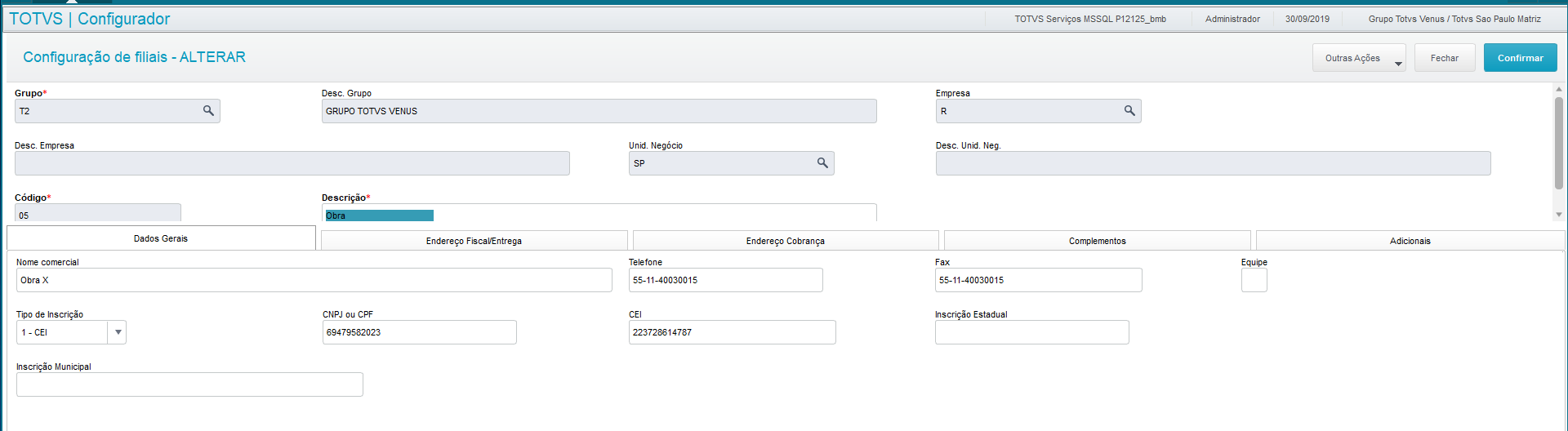This screenshot has width=1568, height=431.
Task: Click Grupo Totvs Venus / Totvs Sao Paulo Matriz
Action: (1454, 19)
